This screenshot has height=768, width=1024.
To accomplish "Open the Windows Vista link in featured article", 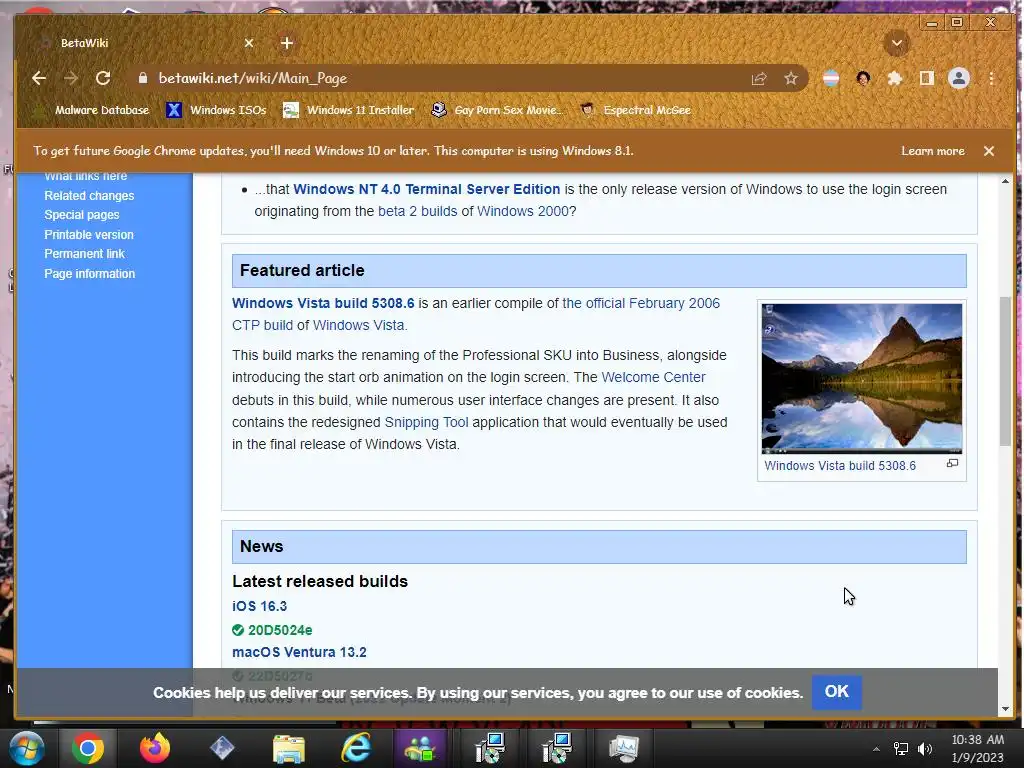I will click(x=359, y=325).
